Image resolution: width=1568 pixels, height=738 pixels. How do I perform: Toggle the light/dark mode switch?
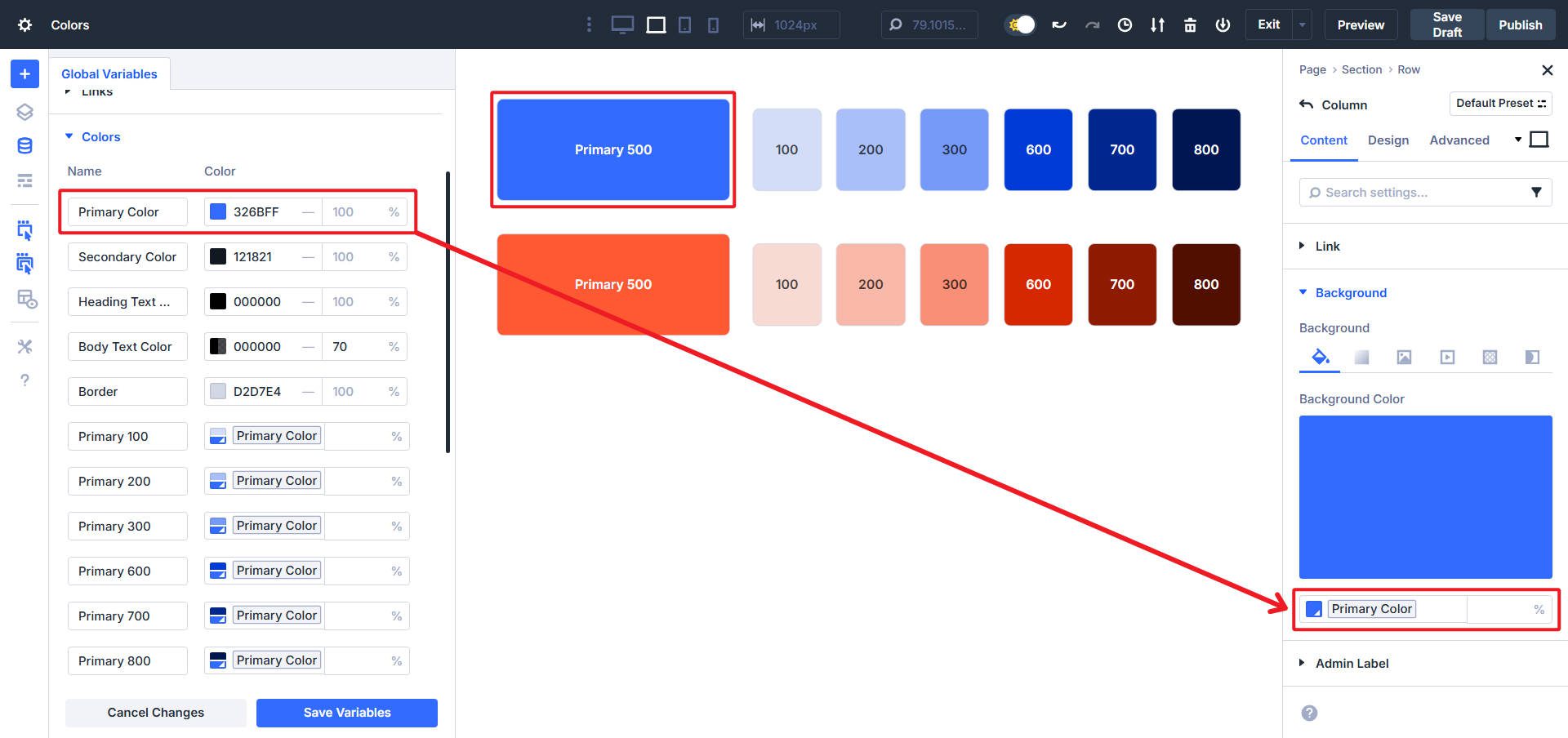click(x=1019, y=24)
